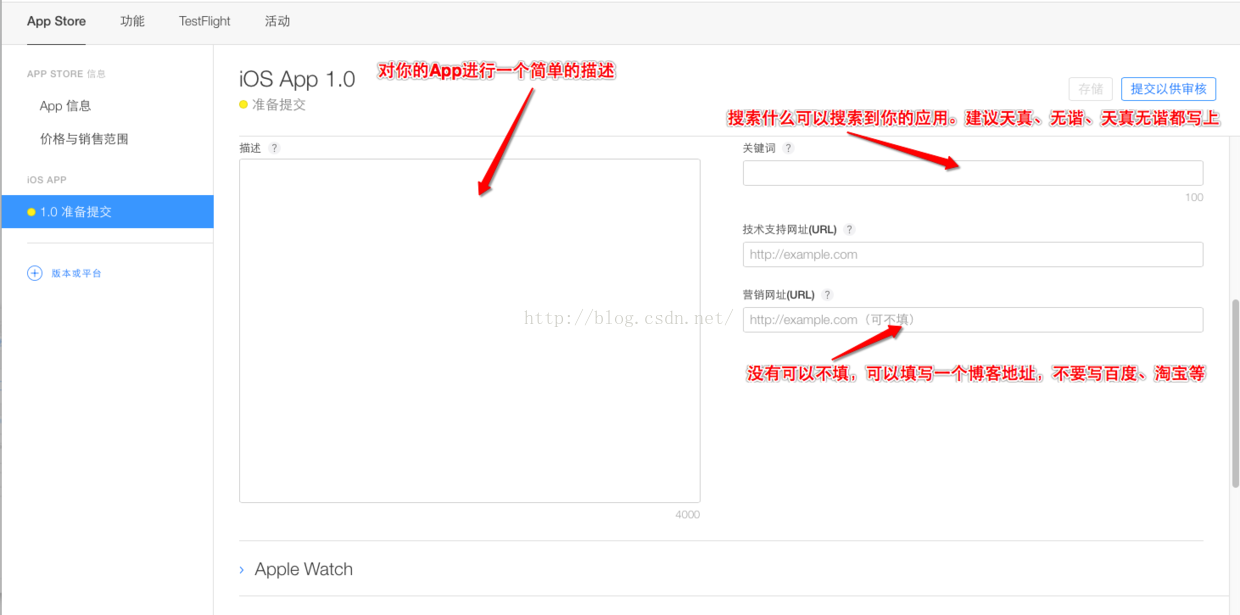This screenshot has height=615, width=1240.
Task: Open help icon next to 营销网址(URL)
Action: point(827,295)
